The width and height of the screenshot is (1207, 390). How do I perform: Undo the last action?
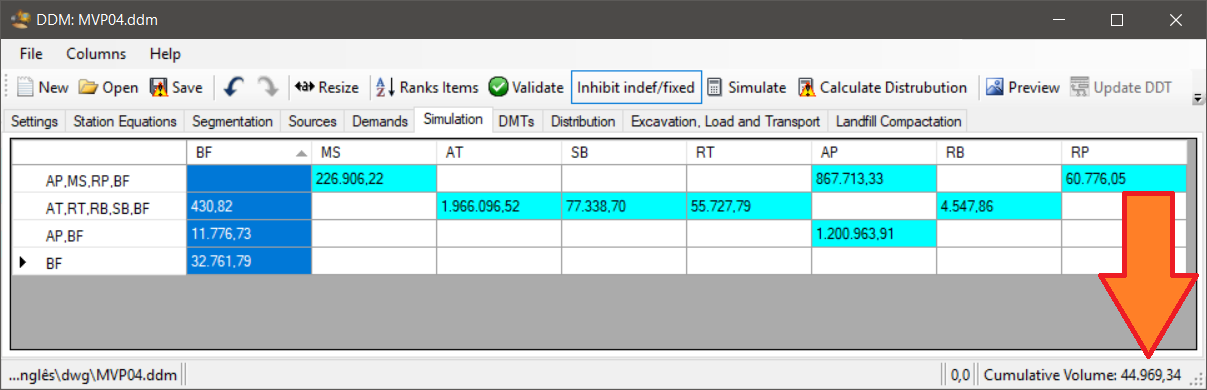233,87
